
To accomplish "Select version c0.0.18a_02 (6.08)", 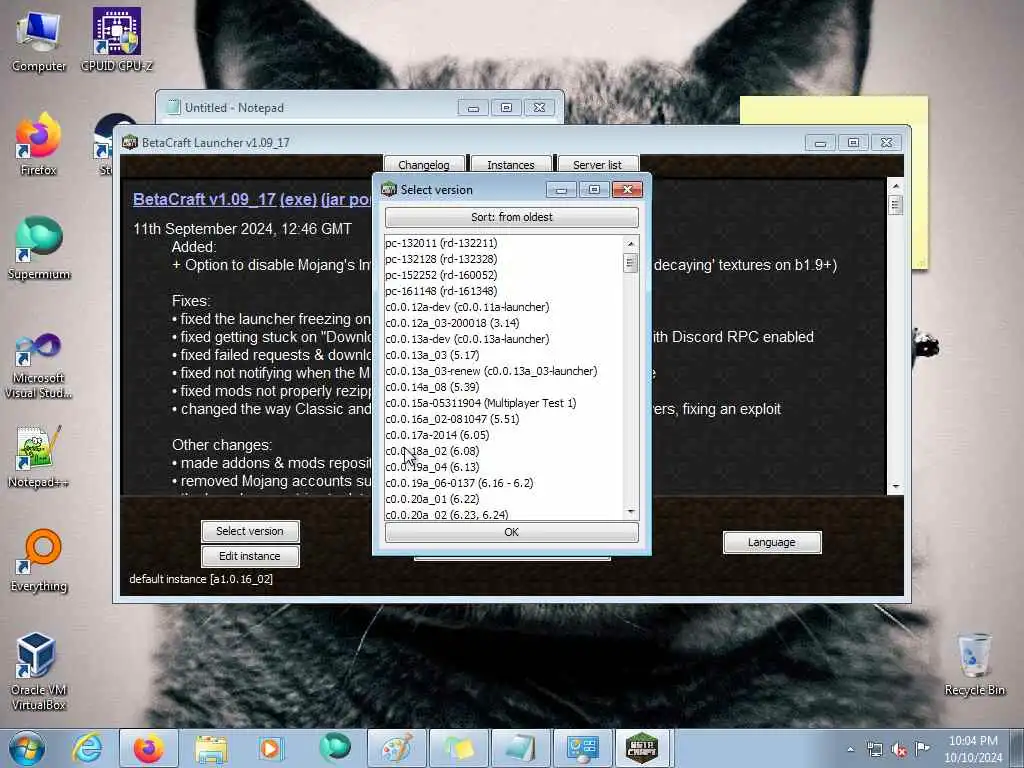I will point(504,451).
